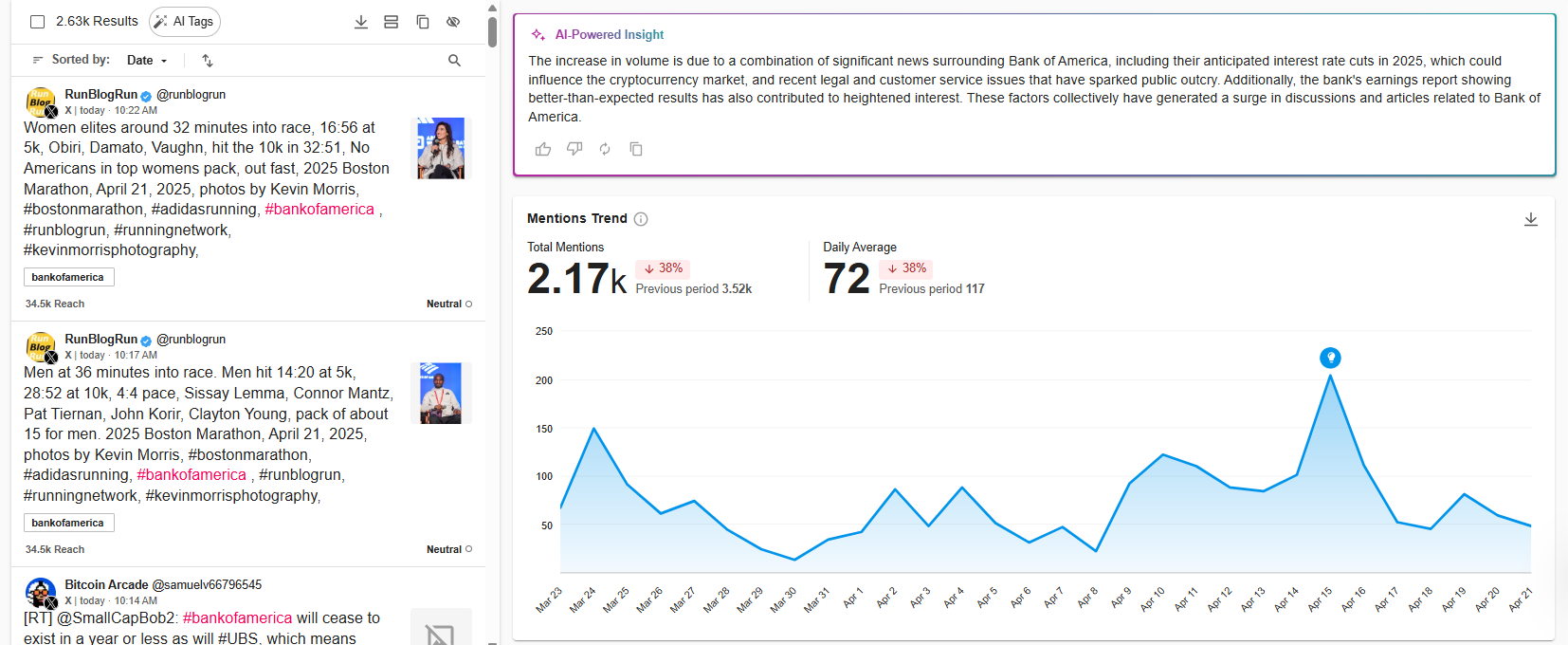Change Neutral sentiment on 10:22 AM post
The image size is (1568, 645).
click(x=449, y=304)
